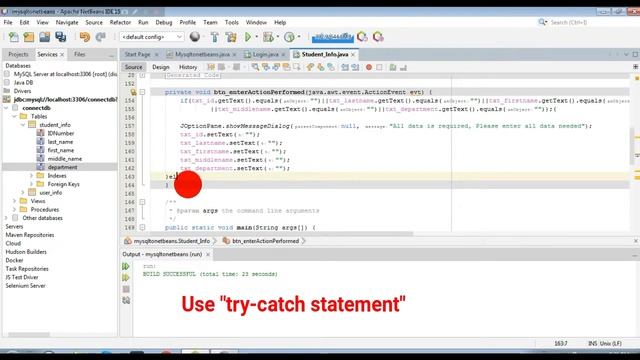Open the Run Project dropdown arrow
The image size is (640, 360).
(257, 37)
